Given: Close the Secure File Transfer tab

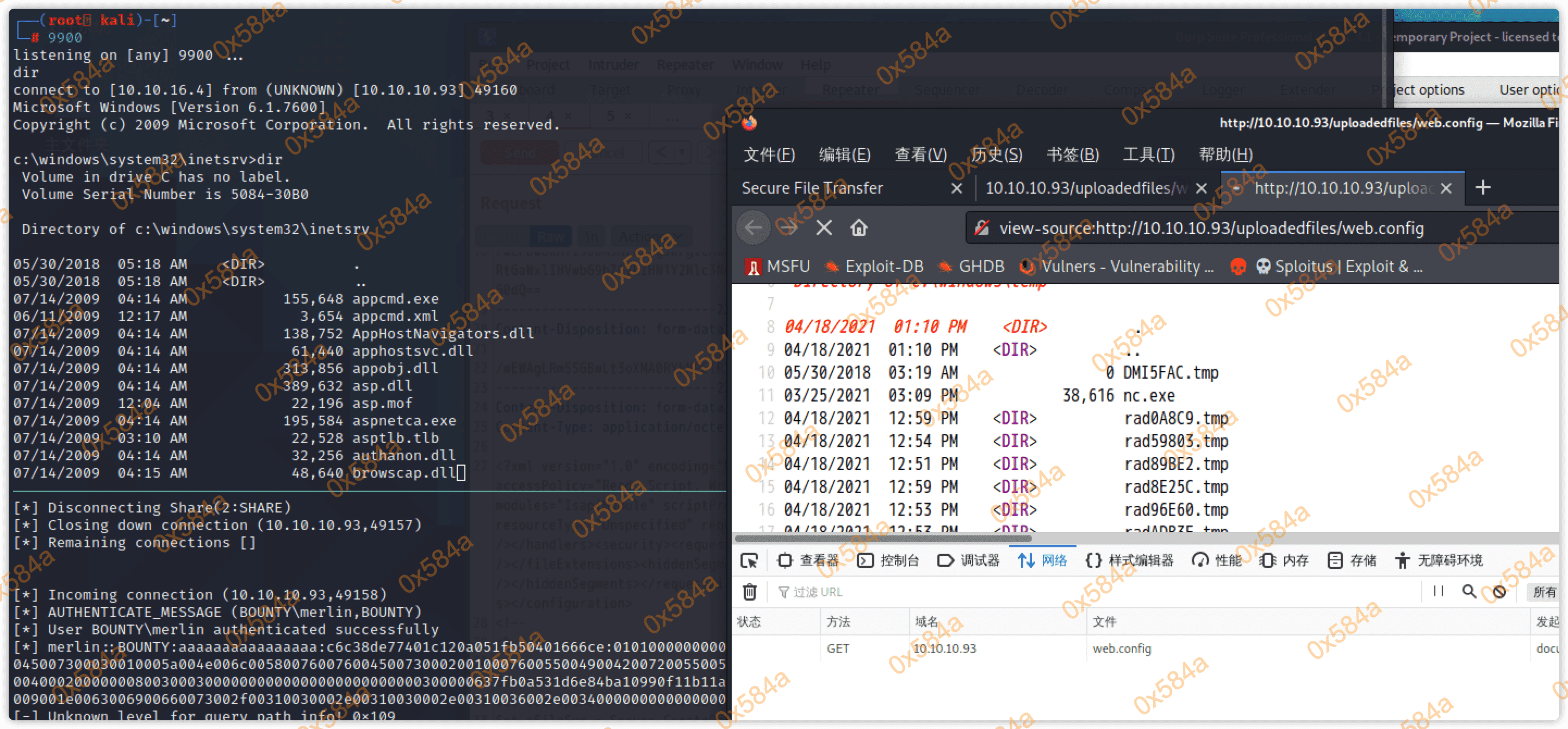Looking at the screenshot, I should (x=956, y=188).
